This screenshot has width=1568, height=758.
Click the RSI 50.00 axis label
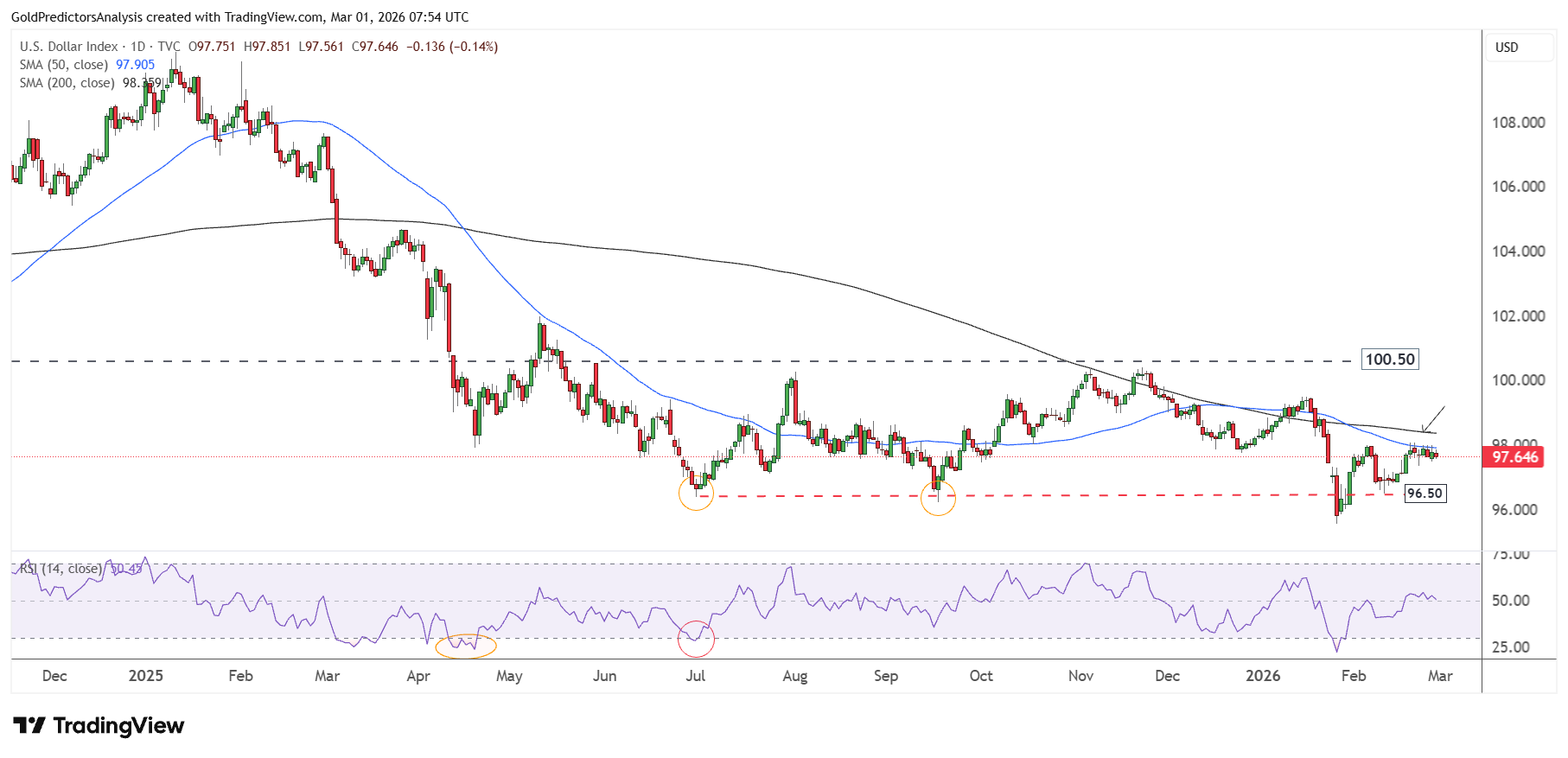pos(1511,601)
